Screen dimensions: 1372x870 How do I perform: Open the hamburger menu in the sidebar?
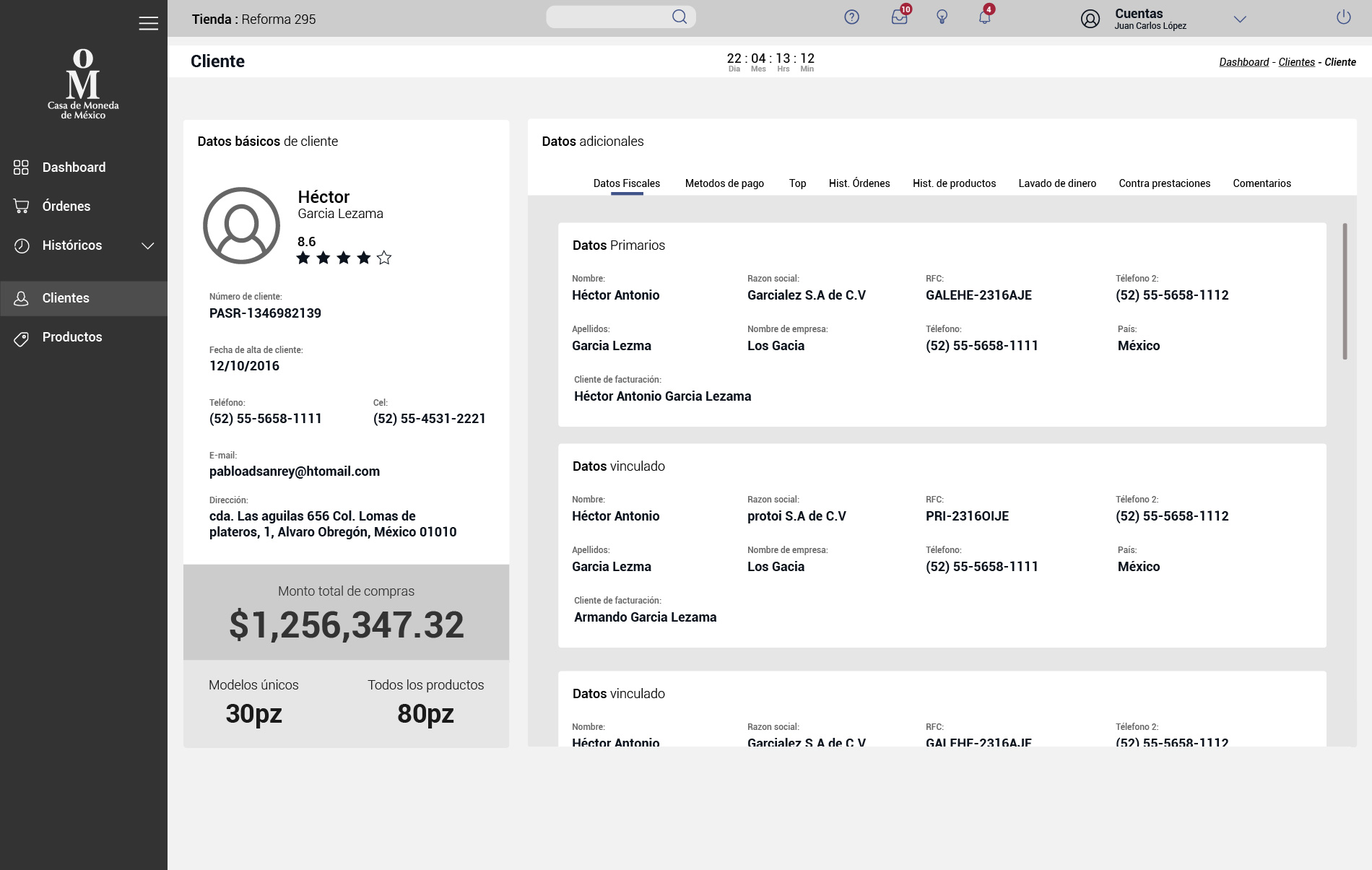(148, 23)
